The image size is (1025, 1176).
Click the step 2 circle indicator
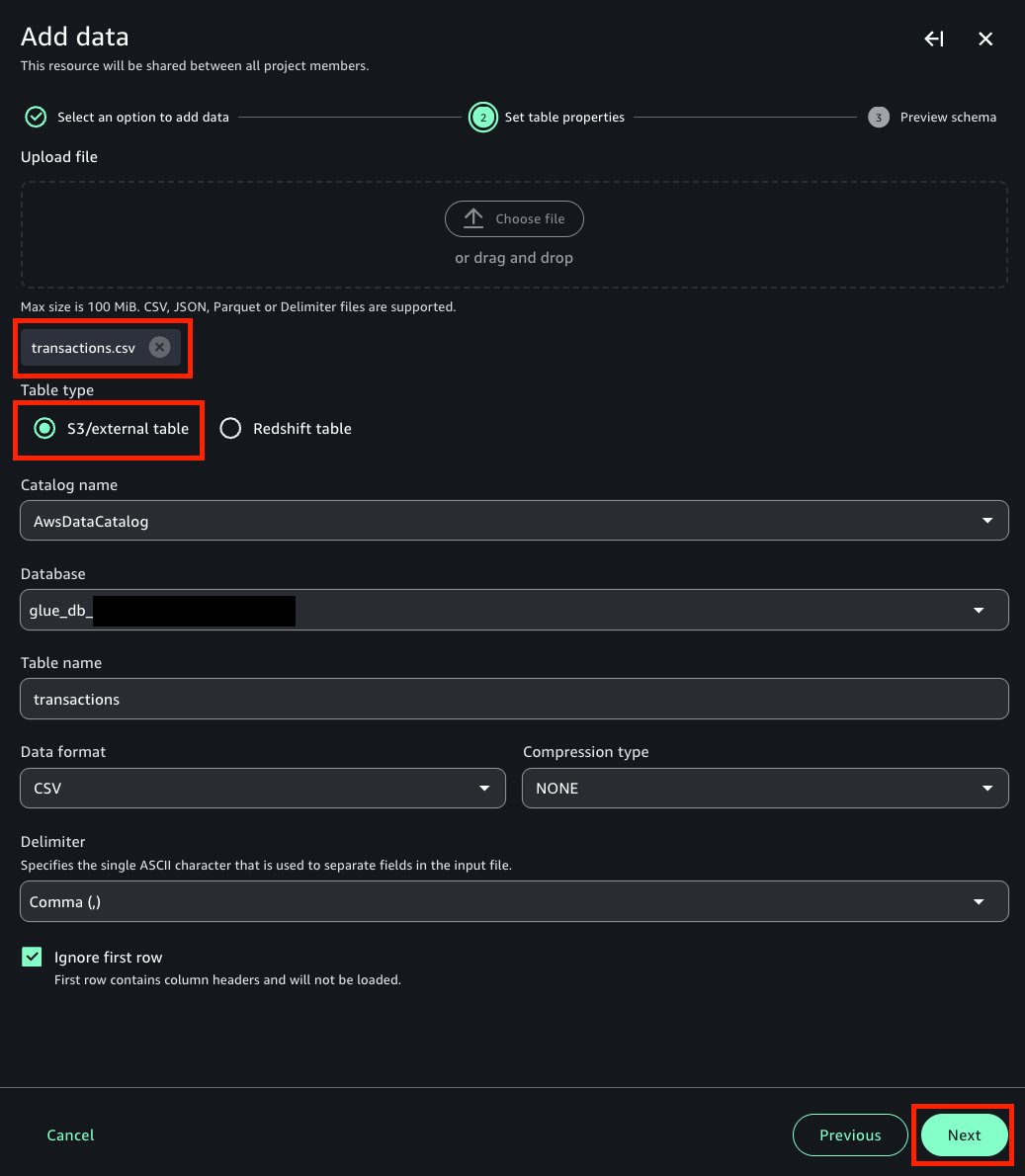click(x=483, y=117)
